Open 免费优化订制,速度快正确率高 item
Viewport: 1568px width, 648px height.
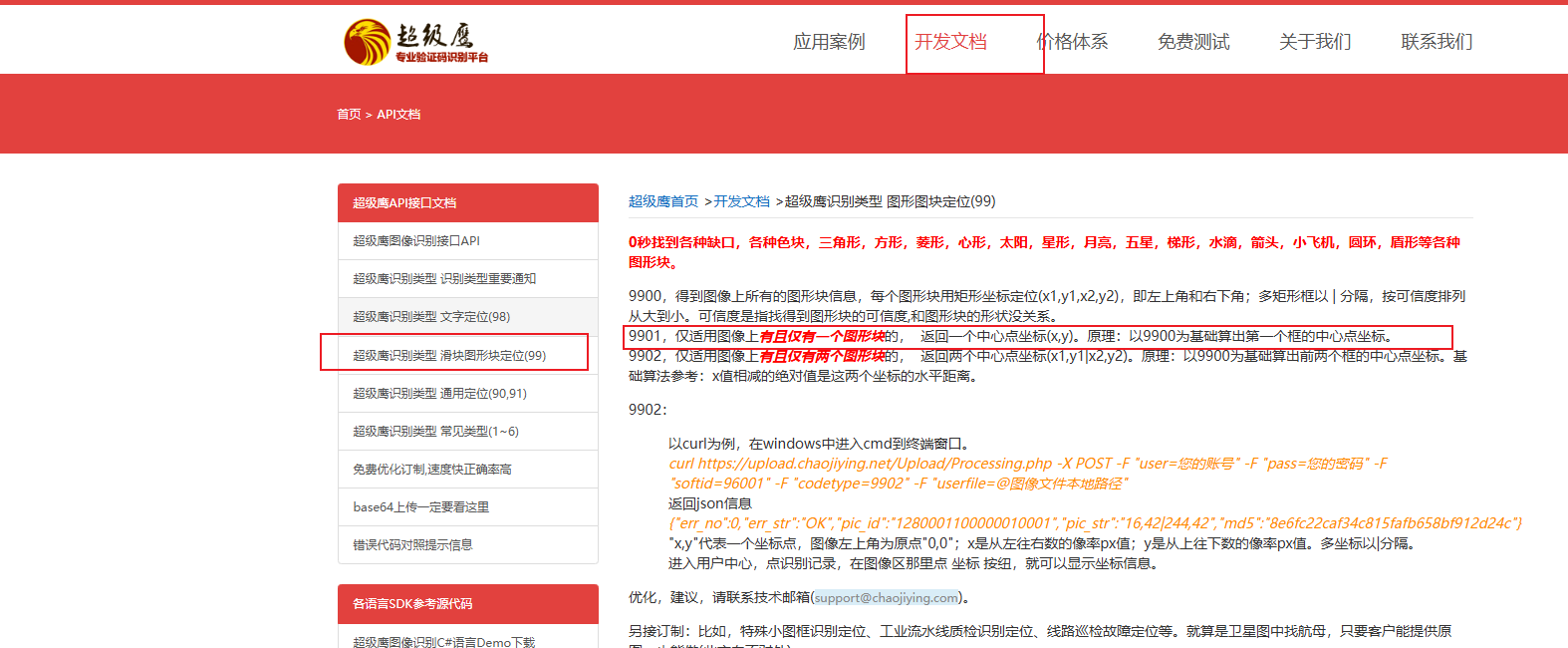tap(468, 469)
